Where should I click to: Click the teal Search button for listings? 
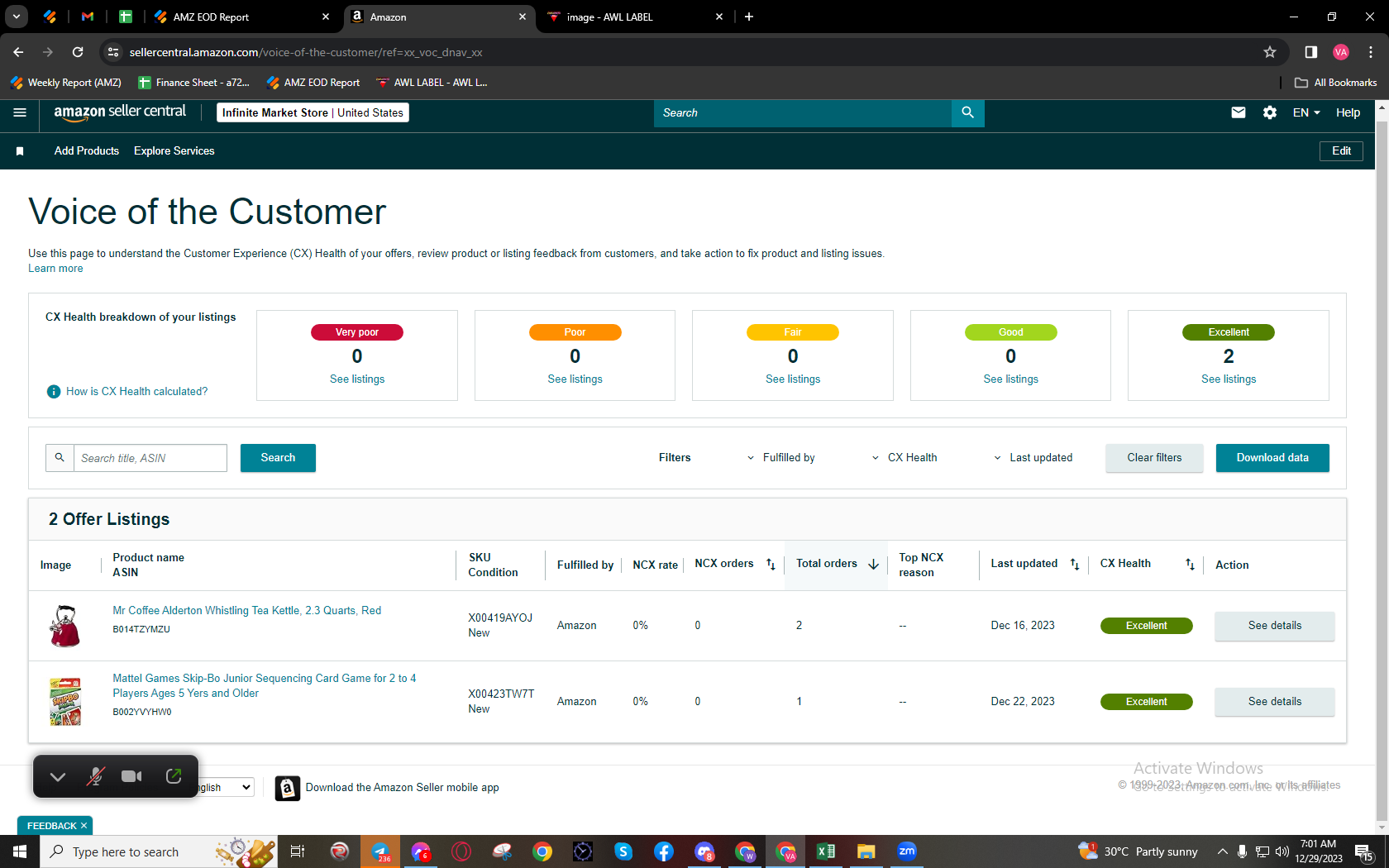pyautogui.click(x=278, y=458)
